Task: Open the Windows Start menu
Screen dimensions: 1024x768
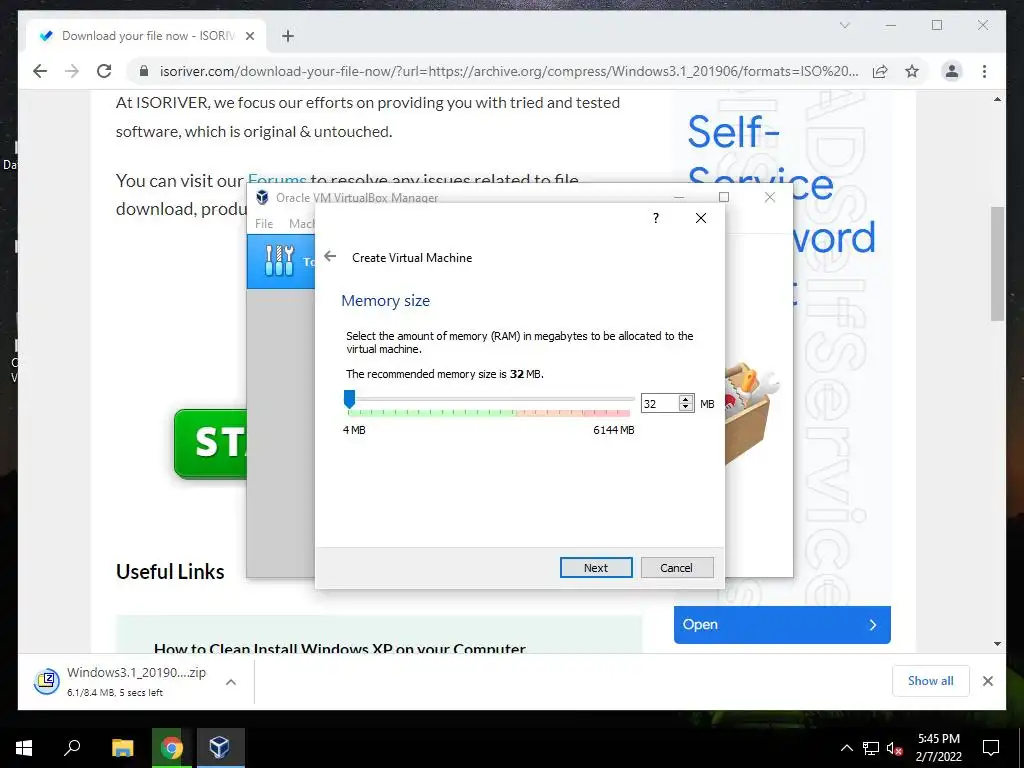Action: pos(24,748)
